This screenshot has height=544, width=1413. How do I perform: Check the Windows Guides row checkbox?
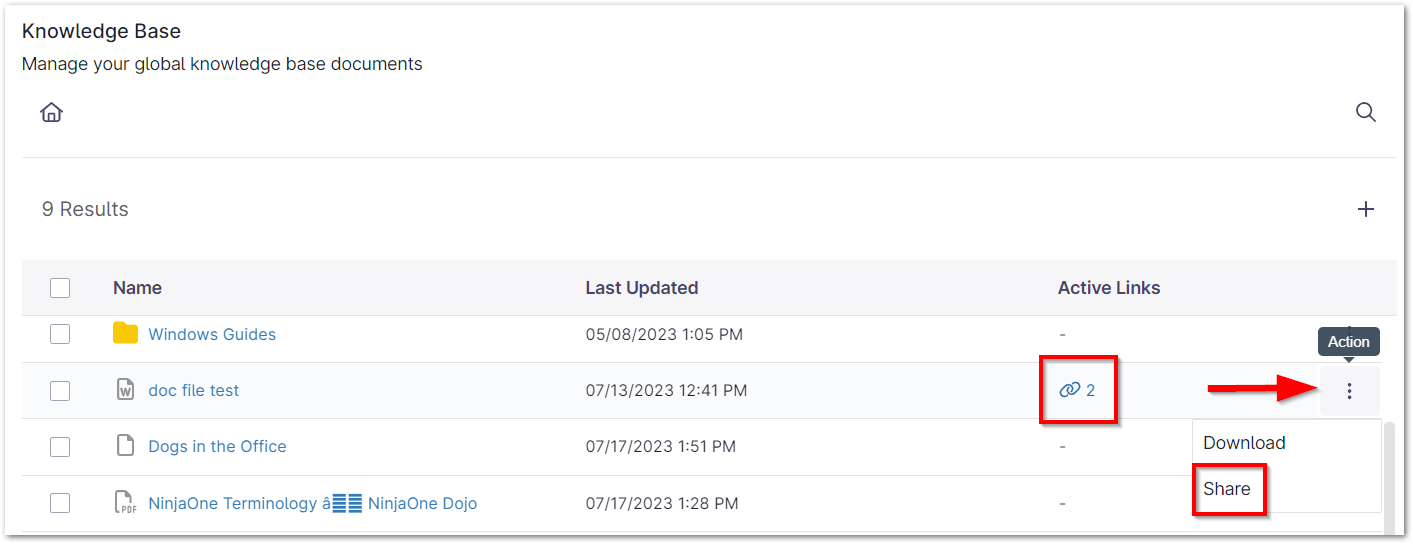pos(60,334)
